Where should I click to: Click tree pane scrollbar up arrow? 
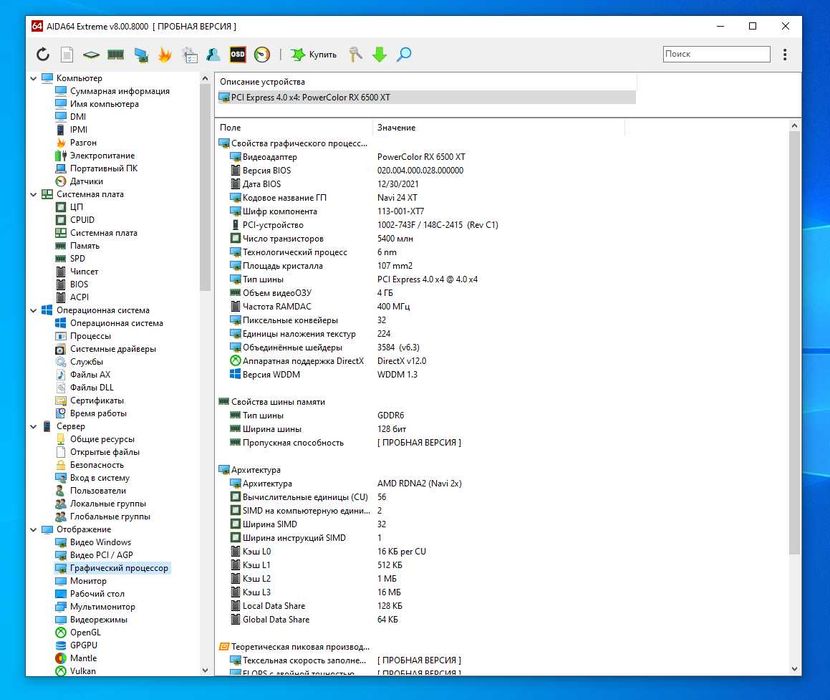(205, 78)
